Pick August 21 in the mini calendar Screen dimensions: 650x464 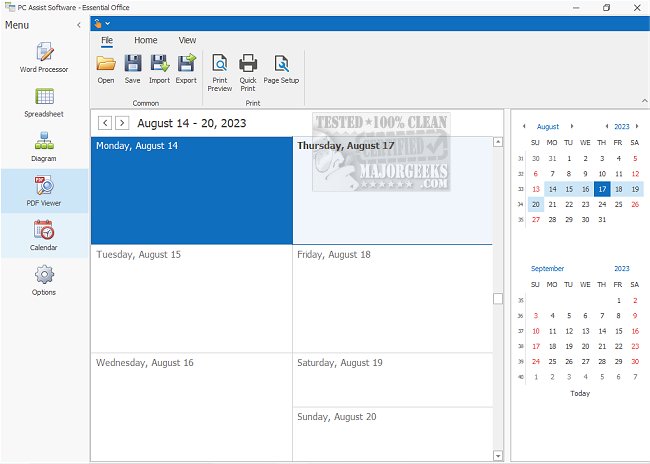click(x=552, y=204)
